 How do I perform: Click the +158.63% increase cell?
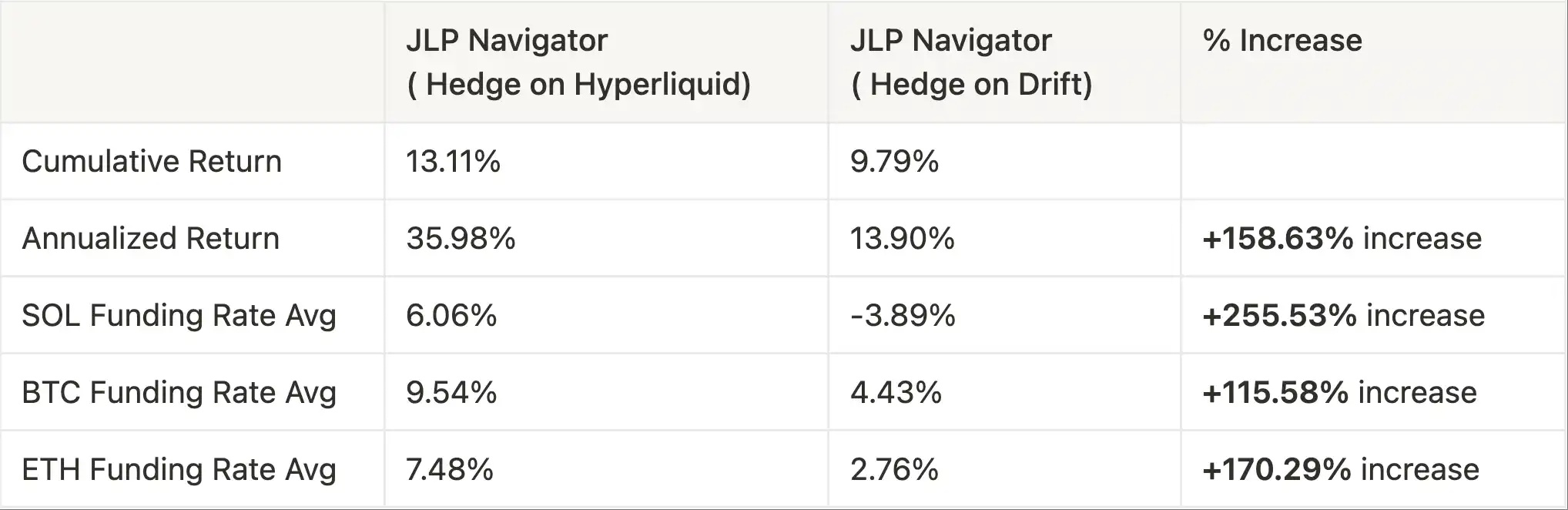point(1342,239)
